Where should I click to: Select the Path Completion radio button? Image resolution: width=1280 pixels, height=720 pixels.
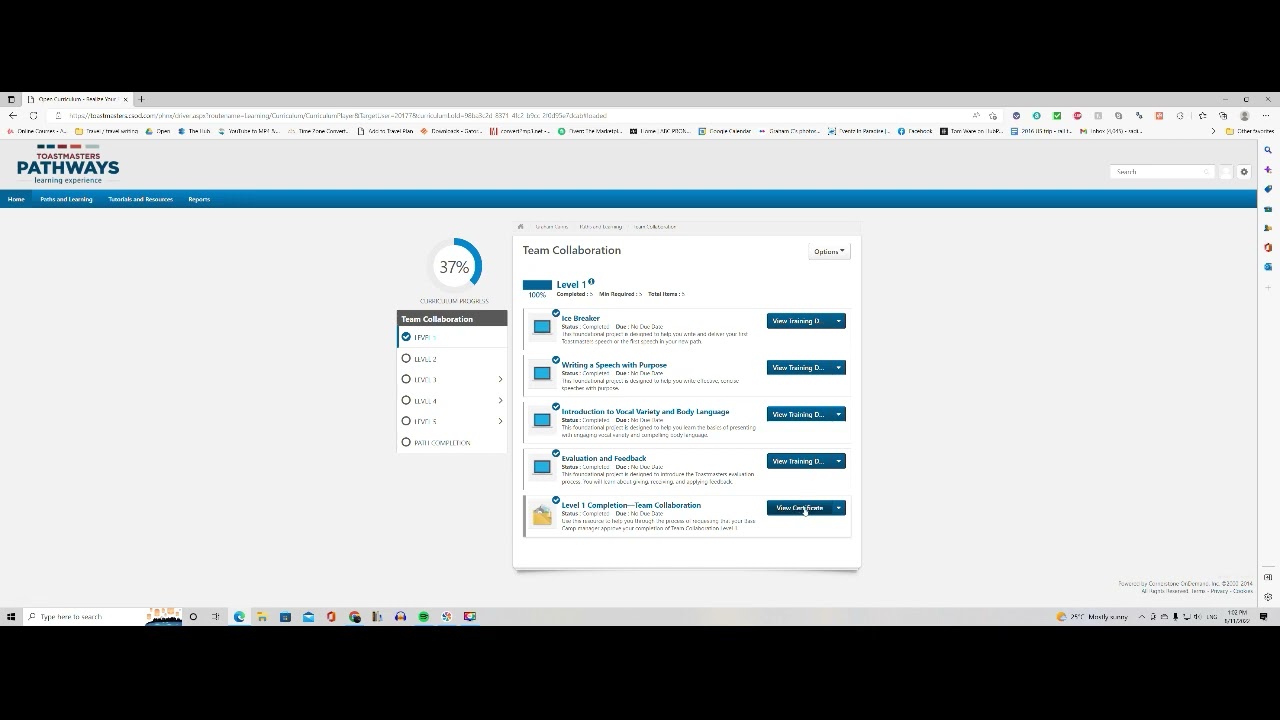tap(406, 442)
